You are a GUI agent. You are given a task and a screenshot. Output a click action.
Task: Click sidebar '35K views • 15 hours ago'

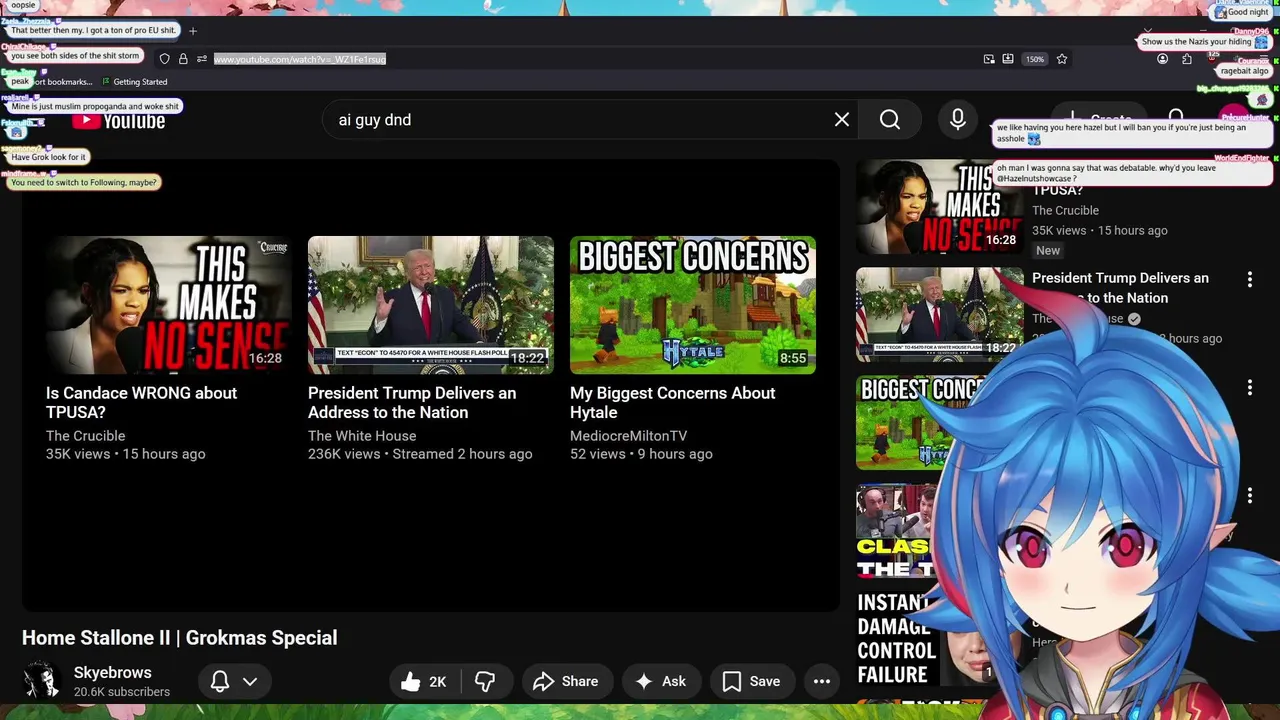click(1100, 230)
